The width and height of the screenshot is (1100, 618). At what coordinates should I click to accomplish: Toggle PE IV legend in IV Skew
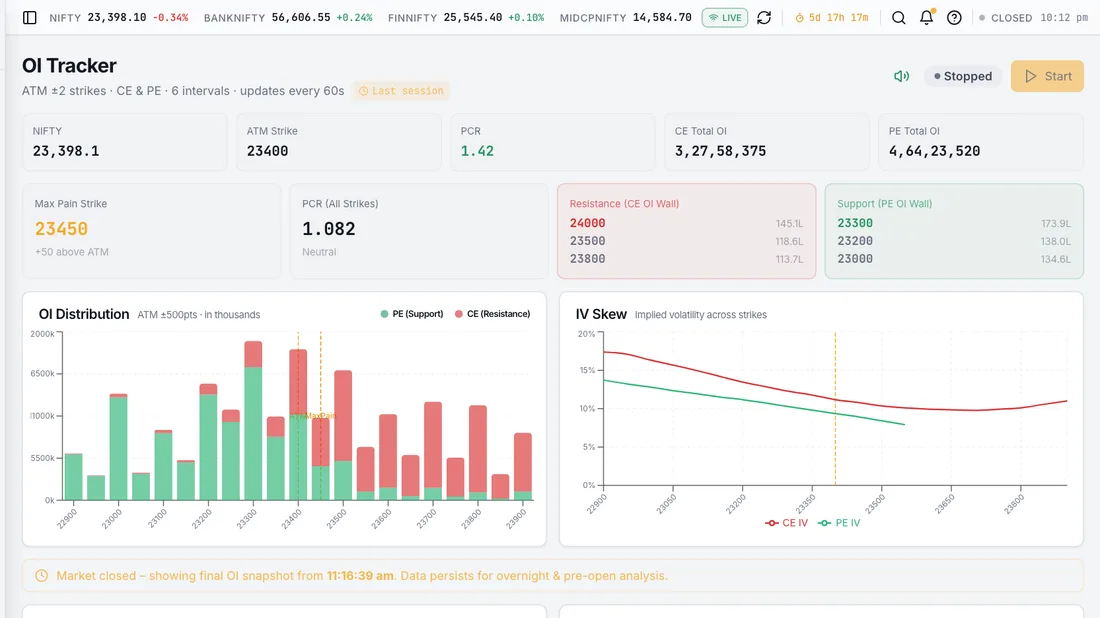coord(839,523)
